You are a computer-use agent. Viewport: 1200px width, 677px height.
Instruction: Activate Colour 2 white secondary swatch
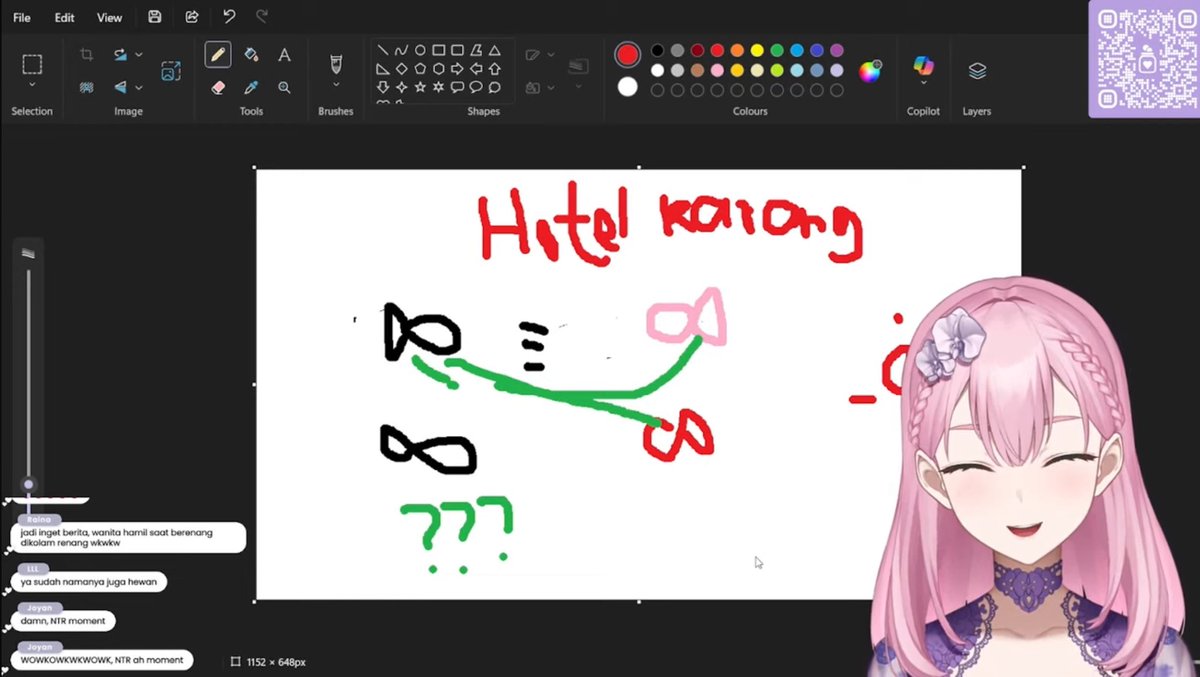tap(627, 87)
